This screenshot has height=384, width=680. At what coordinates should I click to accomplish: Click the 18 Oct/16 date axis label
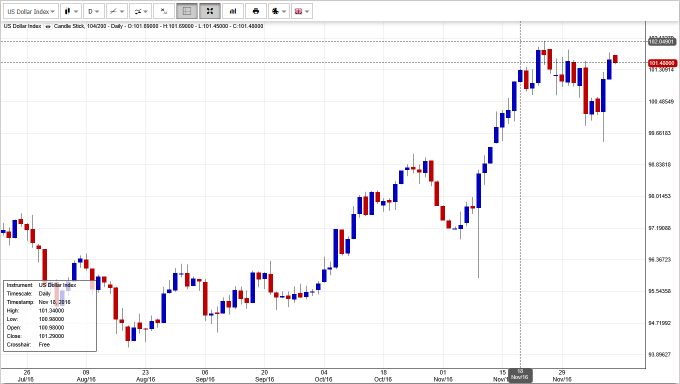coord(383,376)
